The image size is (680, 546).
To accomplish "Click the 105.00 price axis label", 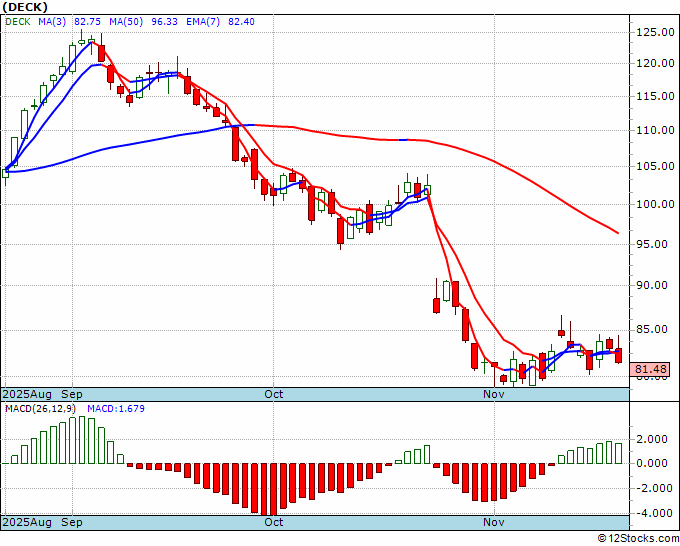I will (x=655, y=167).
